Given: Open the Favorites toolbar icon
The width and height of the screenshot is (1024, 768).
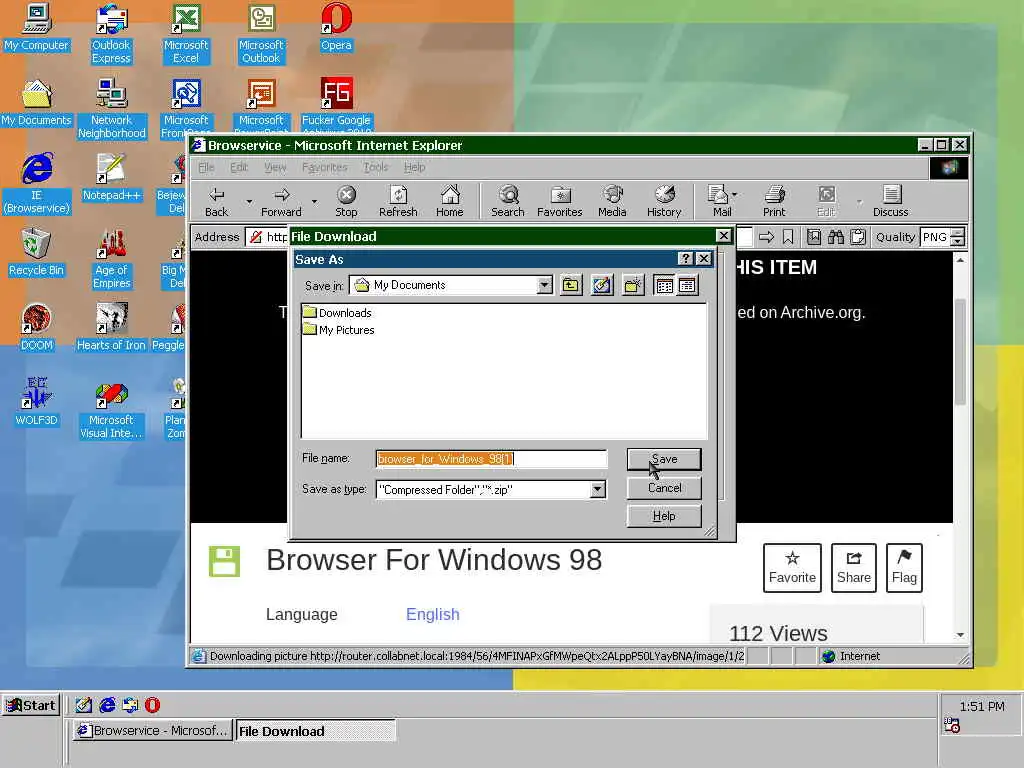Looking at the screenshot, I should [560, 201].
